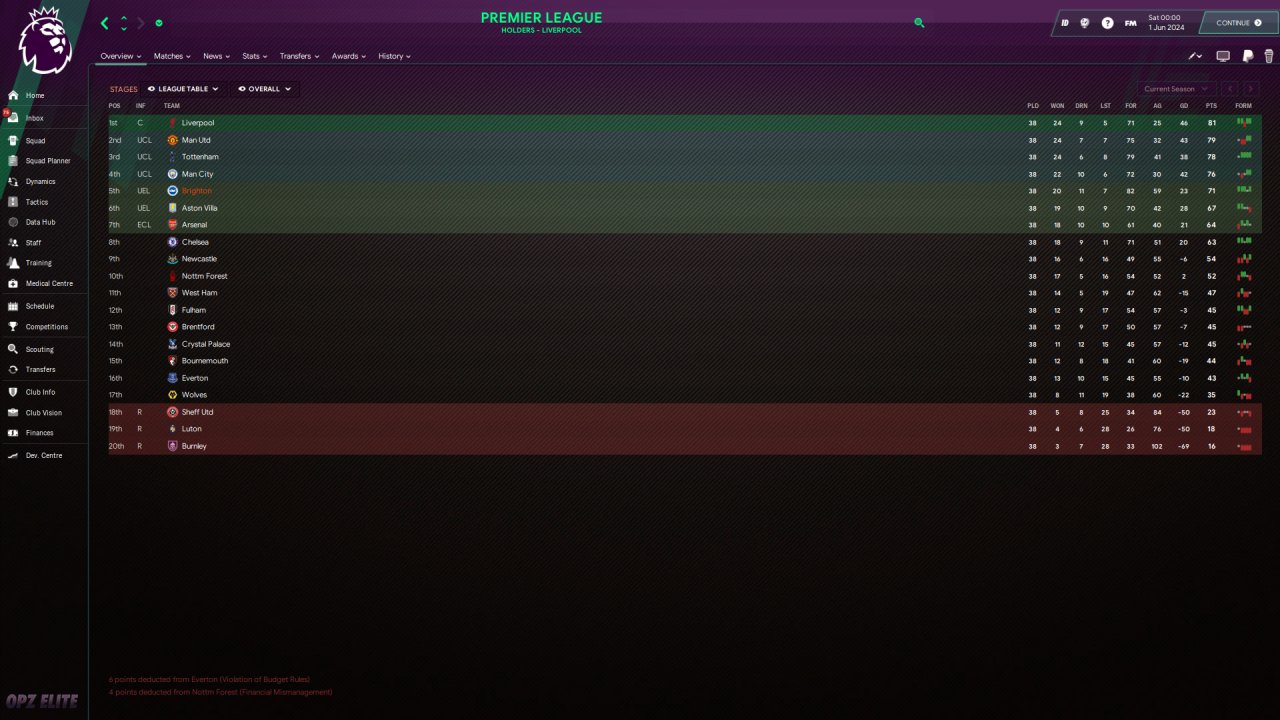Viewport: 1280px width, 720px height.
Task: Click Liverpool's form chart
Action: (1244, 123)
